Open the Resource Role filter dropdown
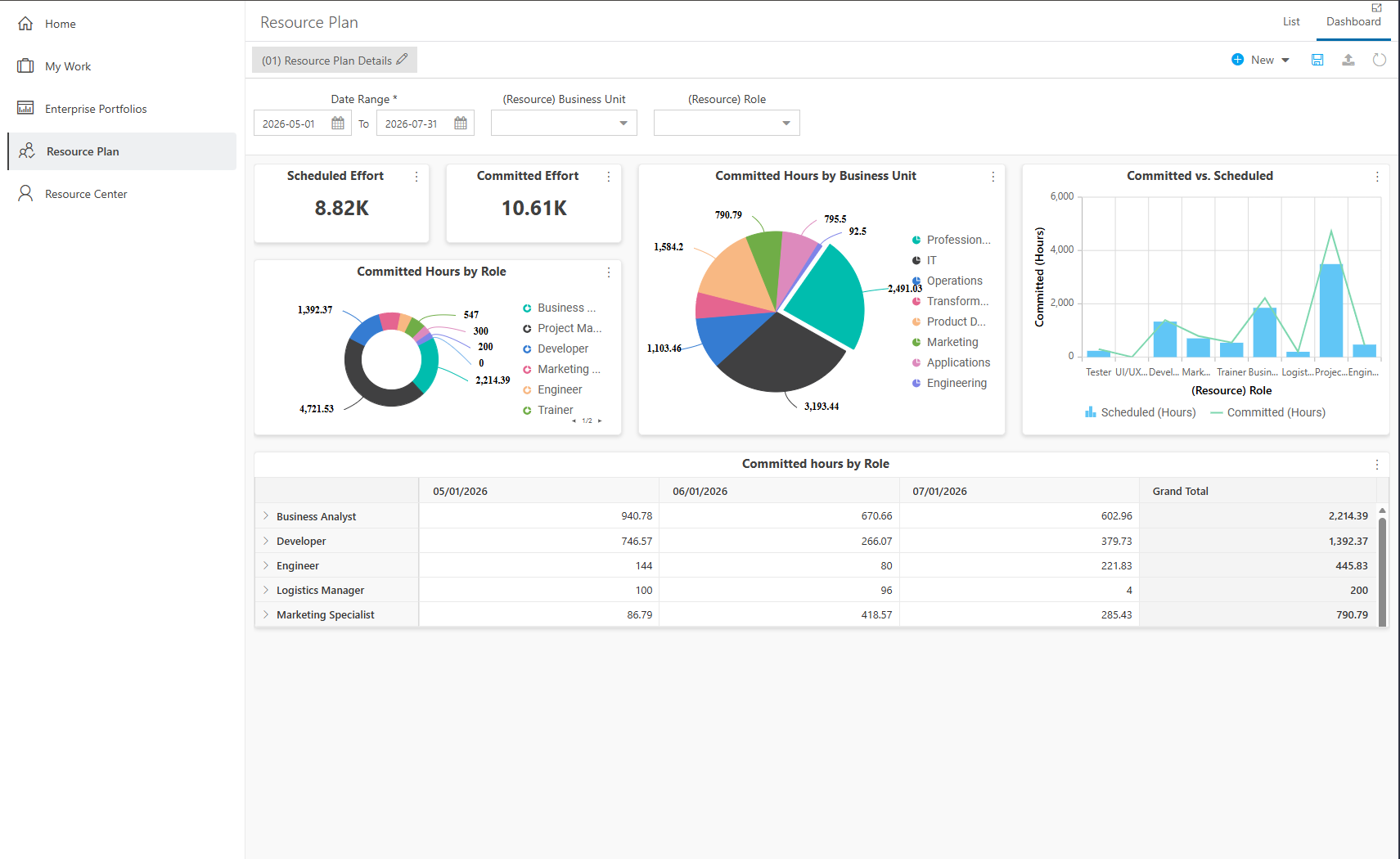The image size is (1400, 859). (727, 123)
